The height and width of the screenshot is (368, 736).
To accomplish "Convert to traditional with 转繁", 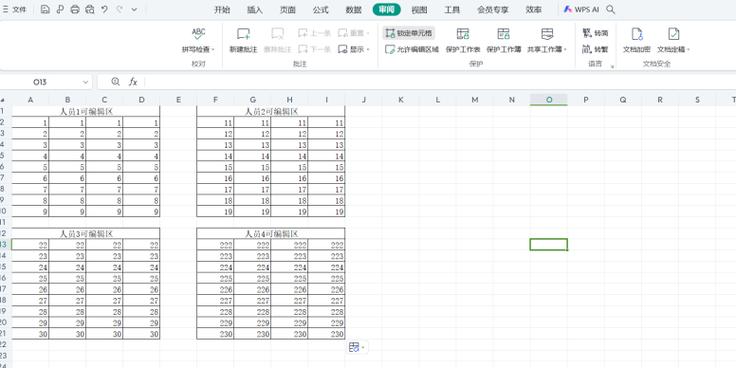I will click(595, 49).
